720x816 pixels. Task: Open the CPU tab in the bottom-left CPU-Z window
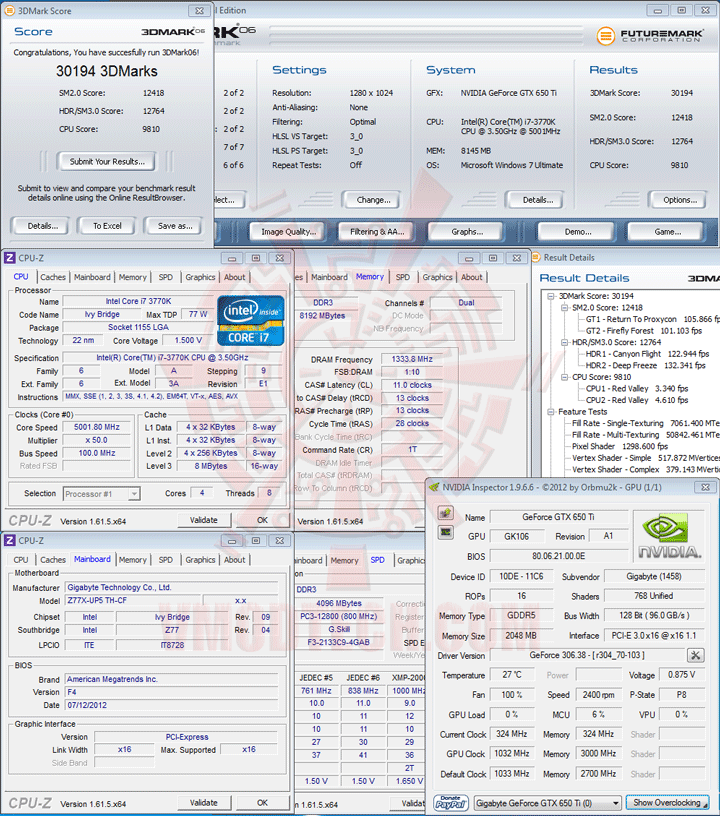click(21, 560)
